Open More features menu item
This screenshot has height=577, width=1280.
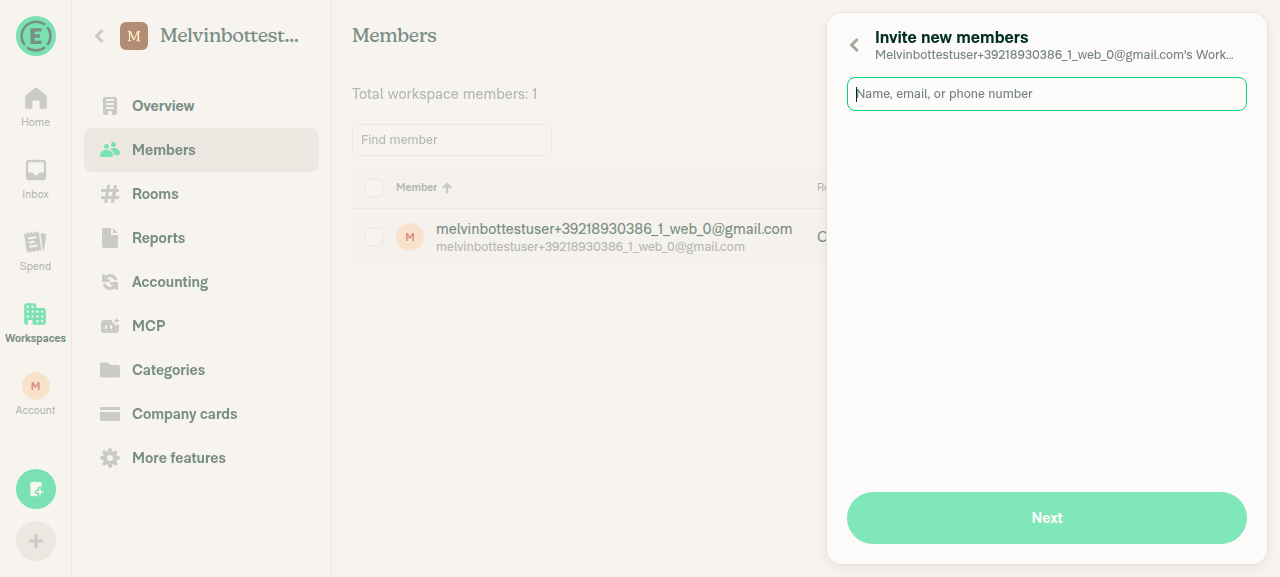(201, 458)
